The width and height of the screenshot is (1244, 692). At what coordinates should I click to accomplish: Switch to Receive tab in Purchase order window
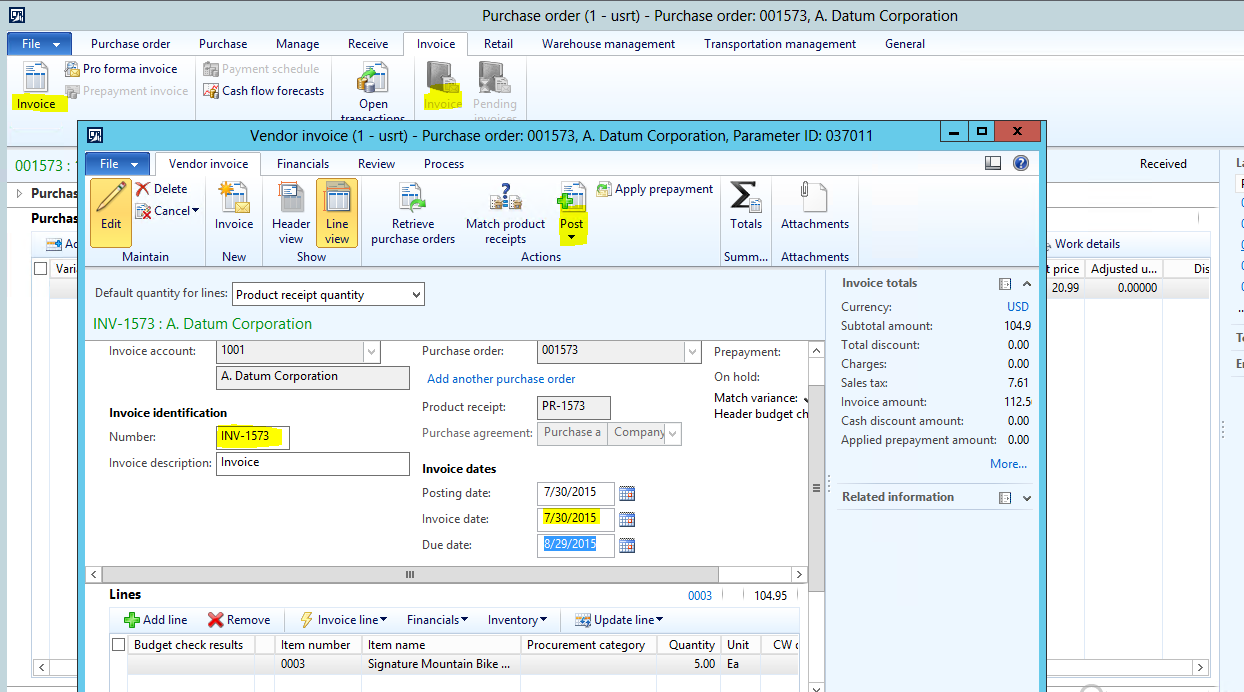point(368,44)
